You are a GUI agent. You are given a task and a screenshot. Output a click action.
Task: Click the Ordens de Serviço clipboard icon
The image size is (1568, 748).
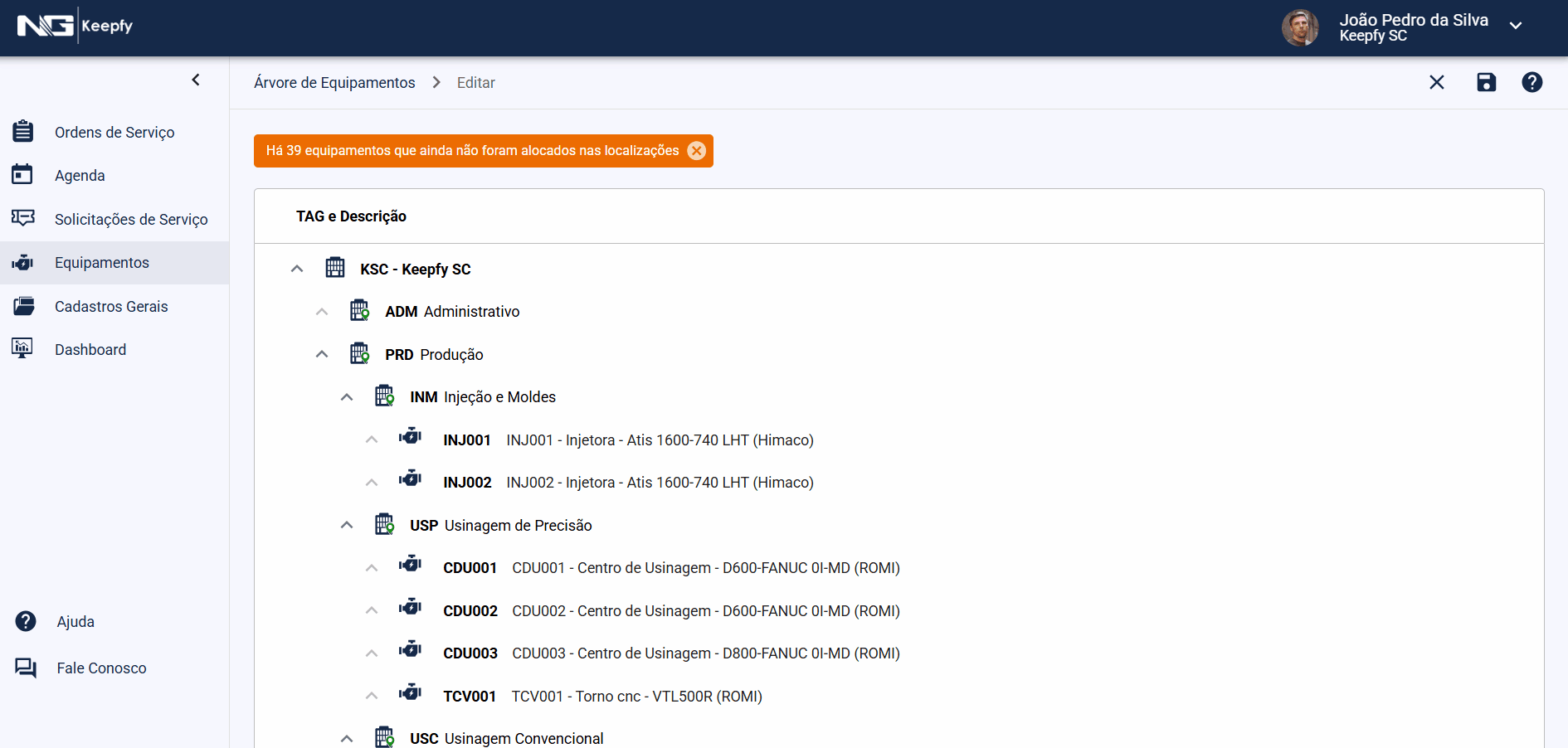click(x=23, y=132)
